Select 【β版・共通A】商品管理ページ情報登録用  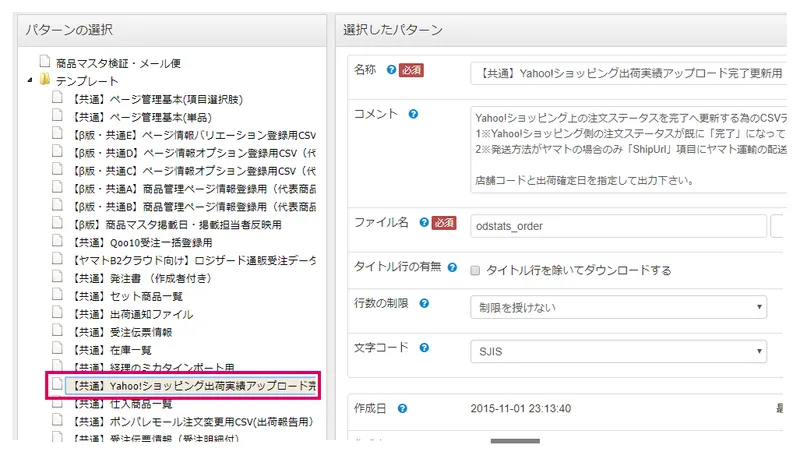click(192, 189)
